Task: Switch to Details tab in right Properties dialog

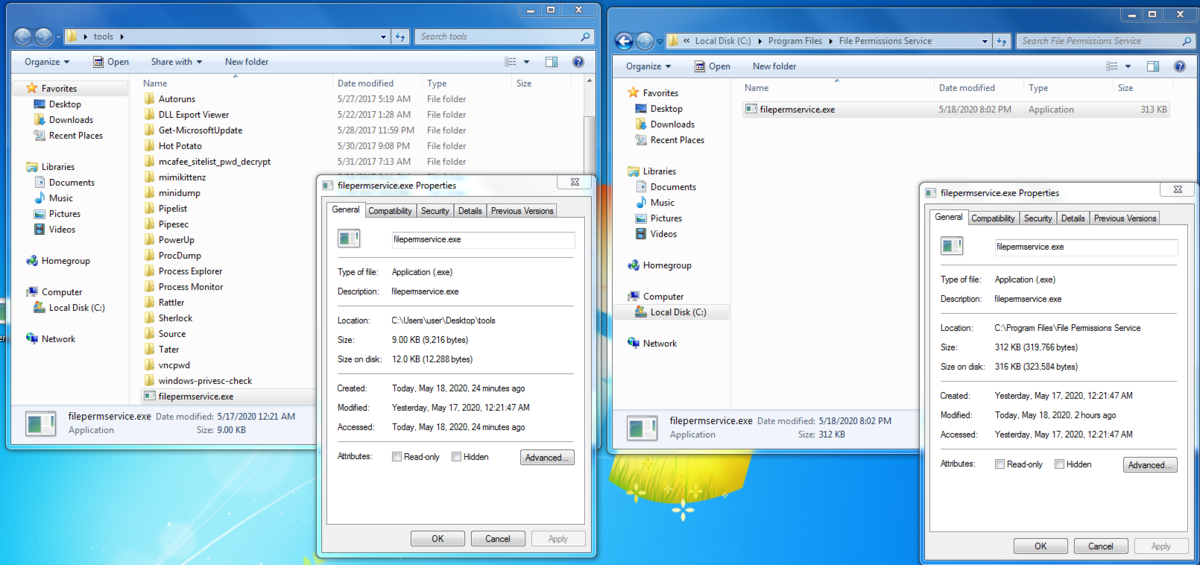Action: click(1073, 218)
